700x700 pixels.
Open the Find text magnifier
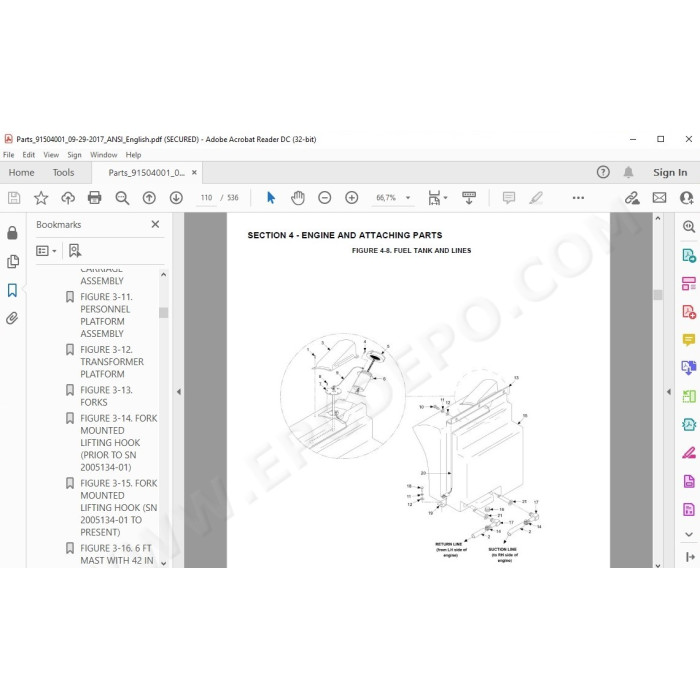pyautogui.click(x=122, y=198)
